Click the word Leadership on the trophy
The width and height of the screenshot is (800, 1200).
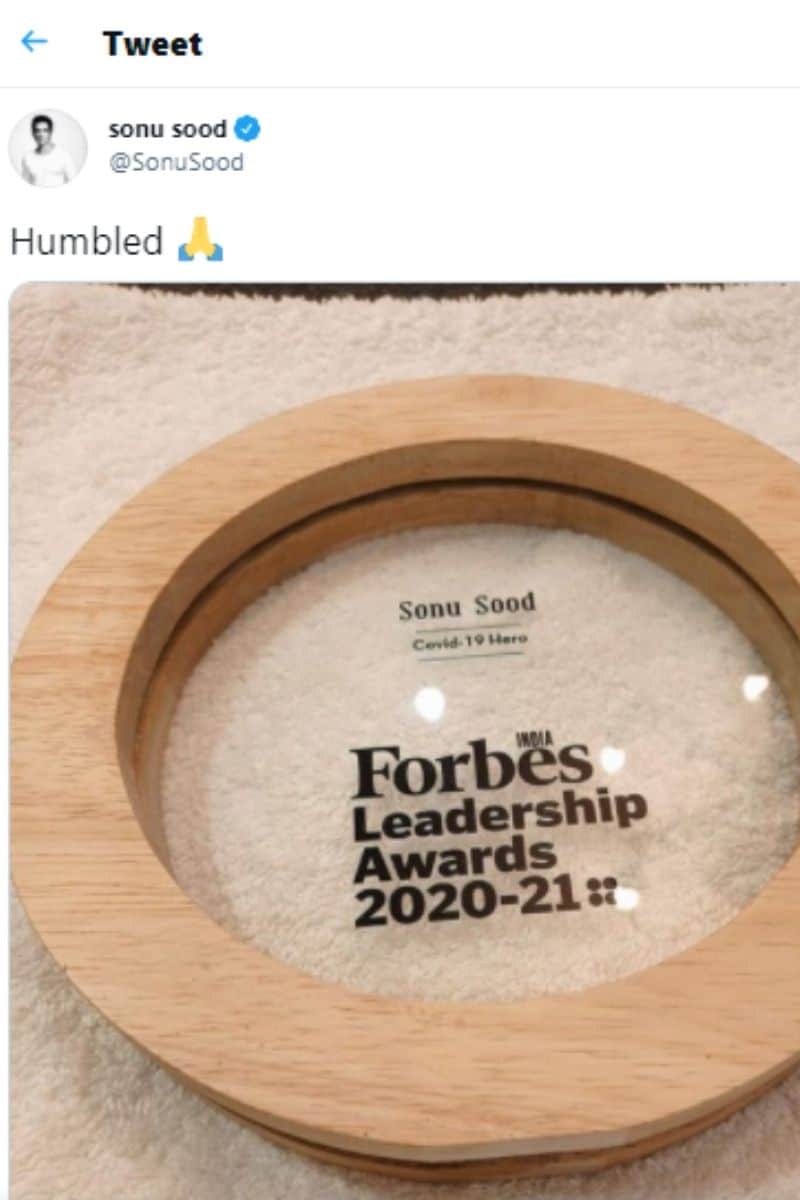point(500,820)
